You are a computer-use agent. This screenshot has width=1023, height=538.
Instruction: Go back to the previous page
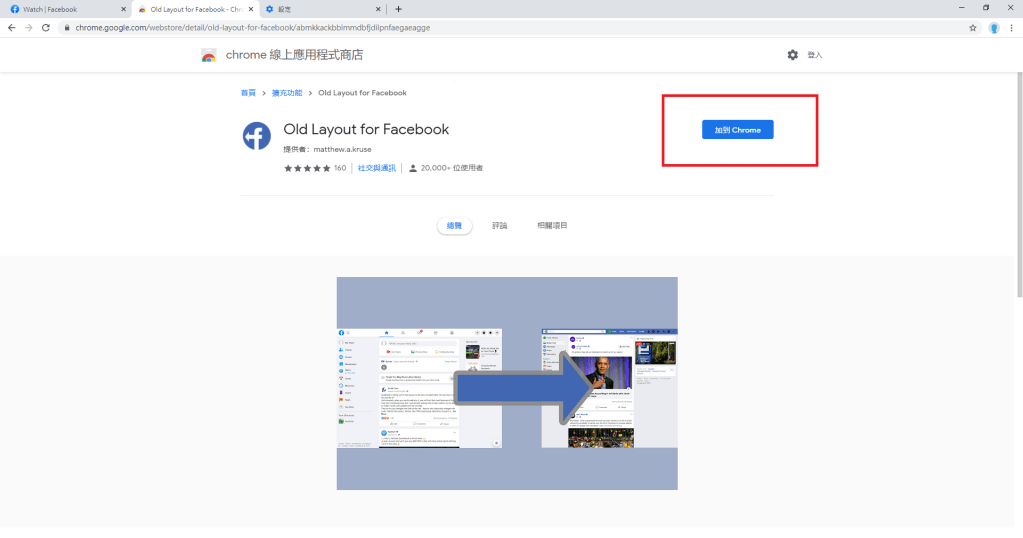[x=11, y=28]
